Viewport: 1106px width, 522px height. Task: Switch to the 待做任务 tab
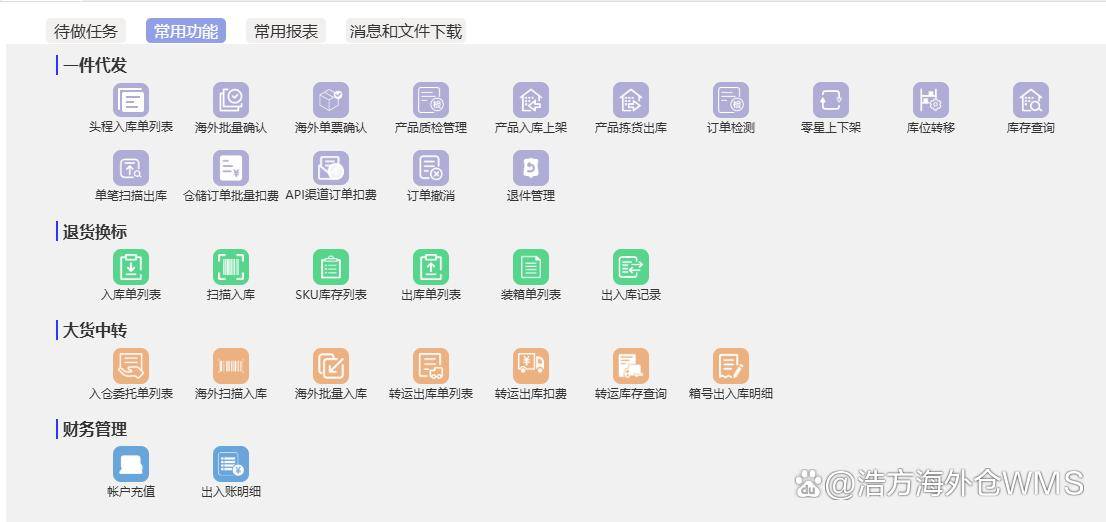[x=86, y=31]
